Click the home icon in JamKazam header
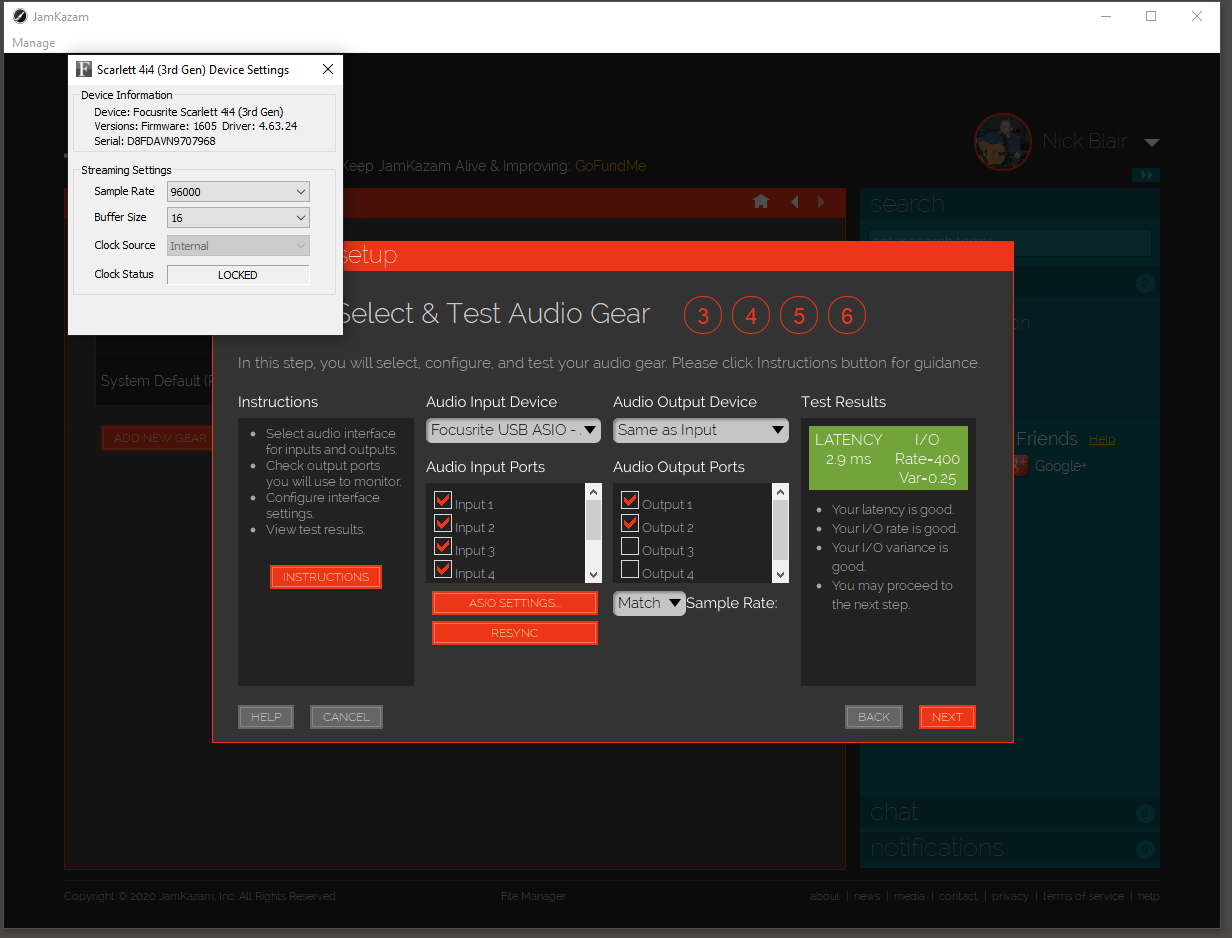 [761, 202]
